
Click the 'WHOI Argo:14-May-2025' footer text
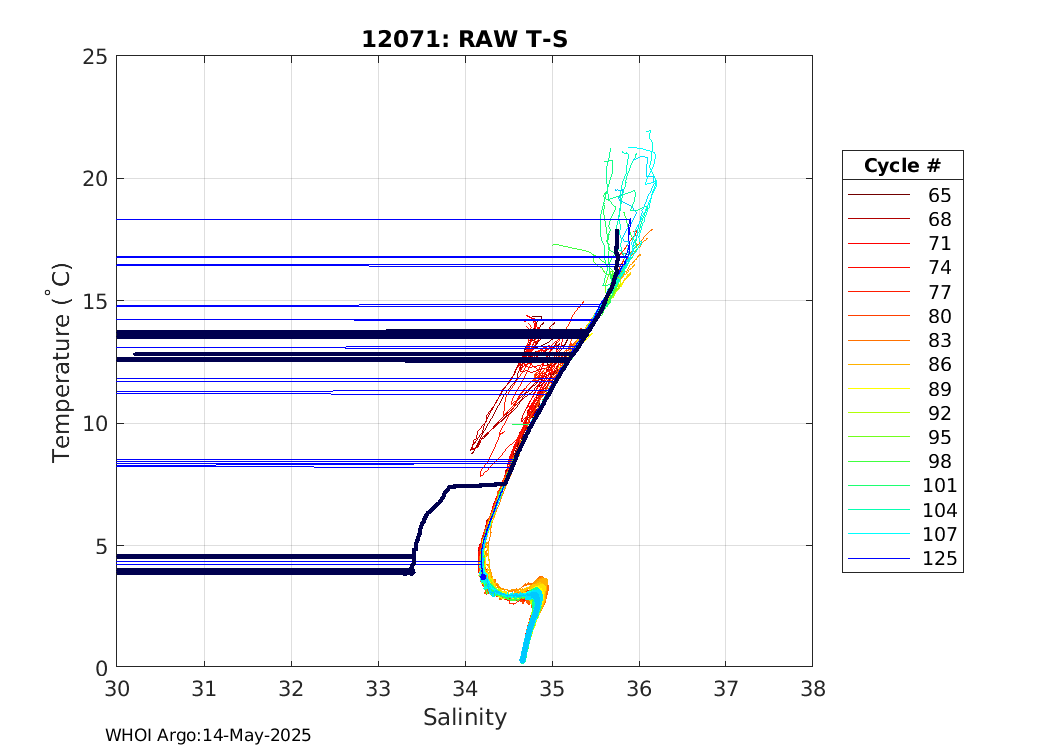[x=208, y=735]
